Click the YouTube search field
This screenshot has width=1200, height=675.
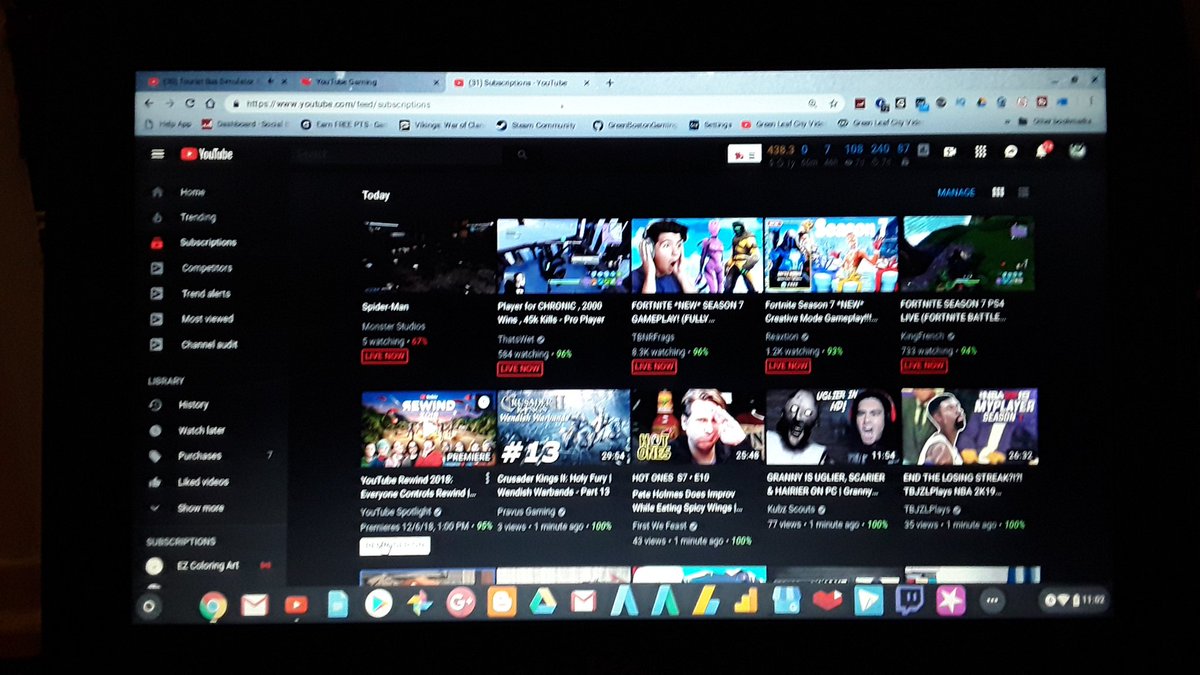coord(396,155)
